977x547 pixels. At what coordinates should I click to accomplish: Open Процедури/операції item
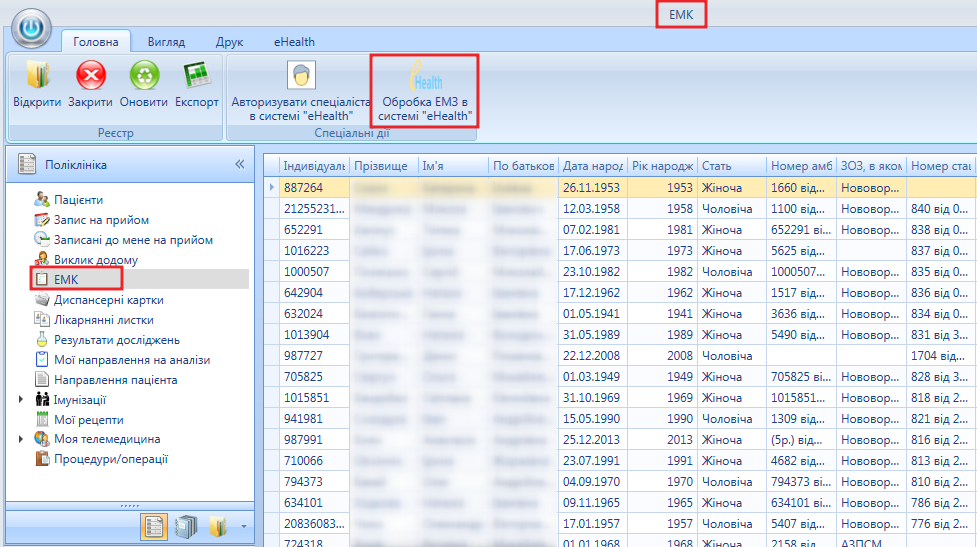point(111,459)
